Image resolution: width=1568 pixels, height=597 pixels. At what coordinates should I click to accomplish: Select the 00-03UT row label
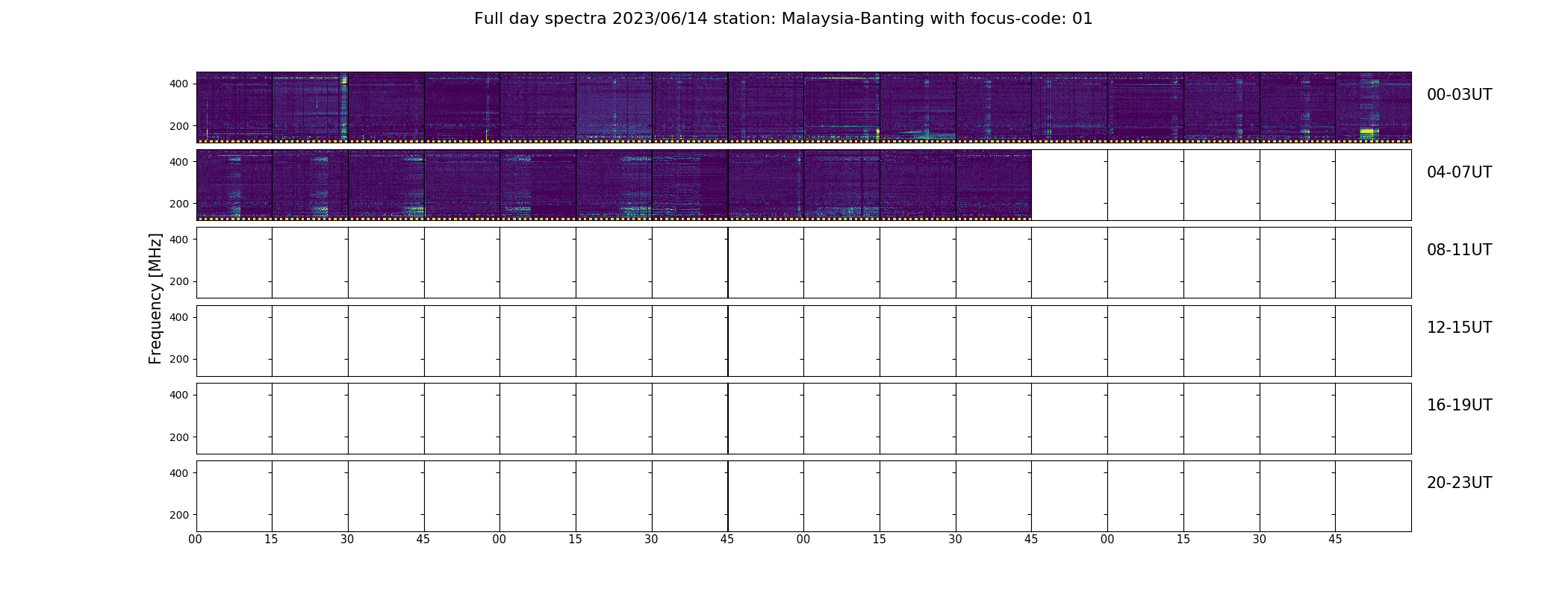[x=1459, y=95]
